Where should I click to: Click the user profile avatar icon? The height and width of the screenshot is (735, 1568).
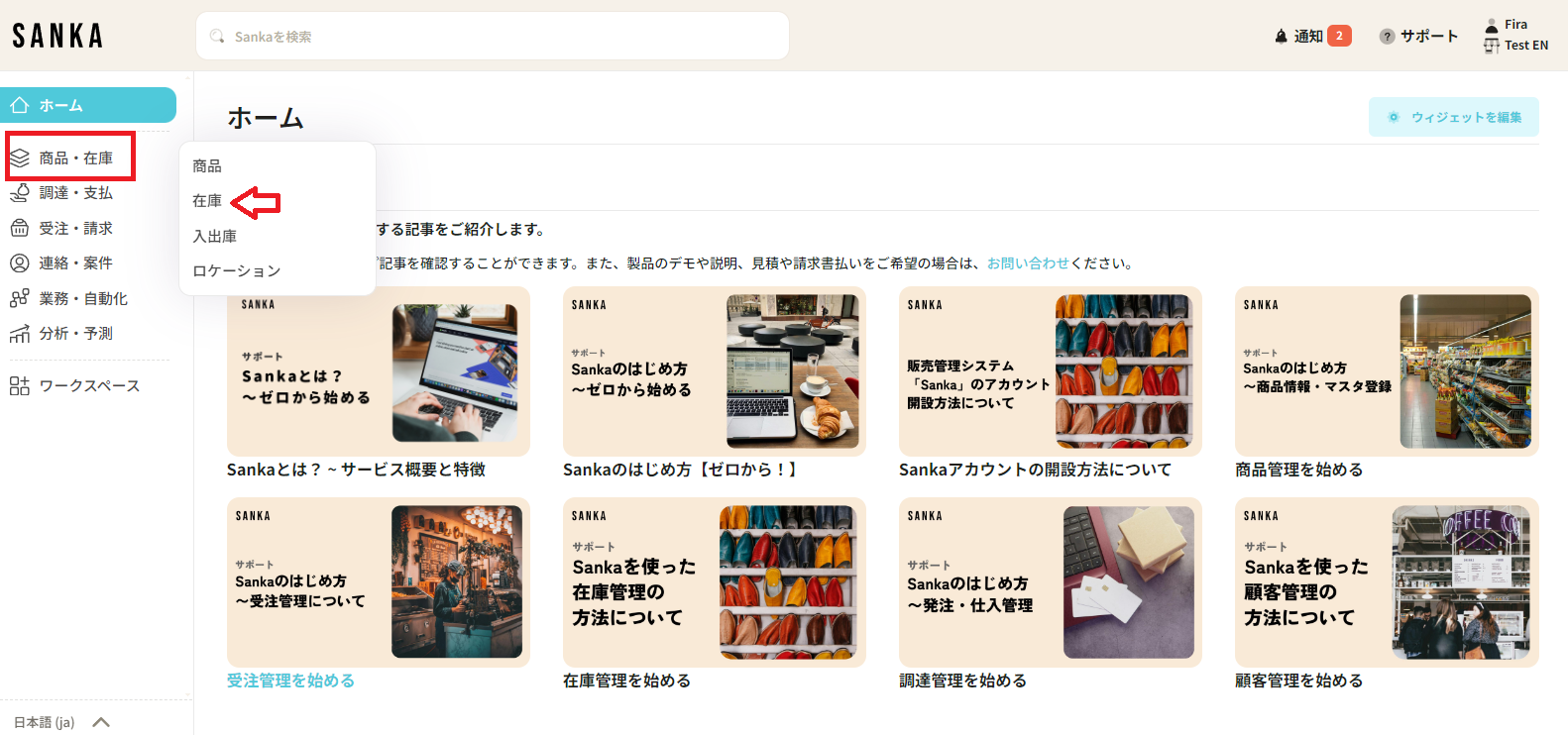click(1492, 25)
